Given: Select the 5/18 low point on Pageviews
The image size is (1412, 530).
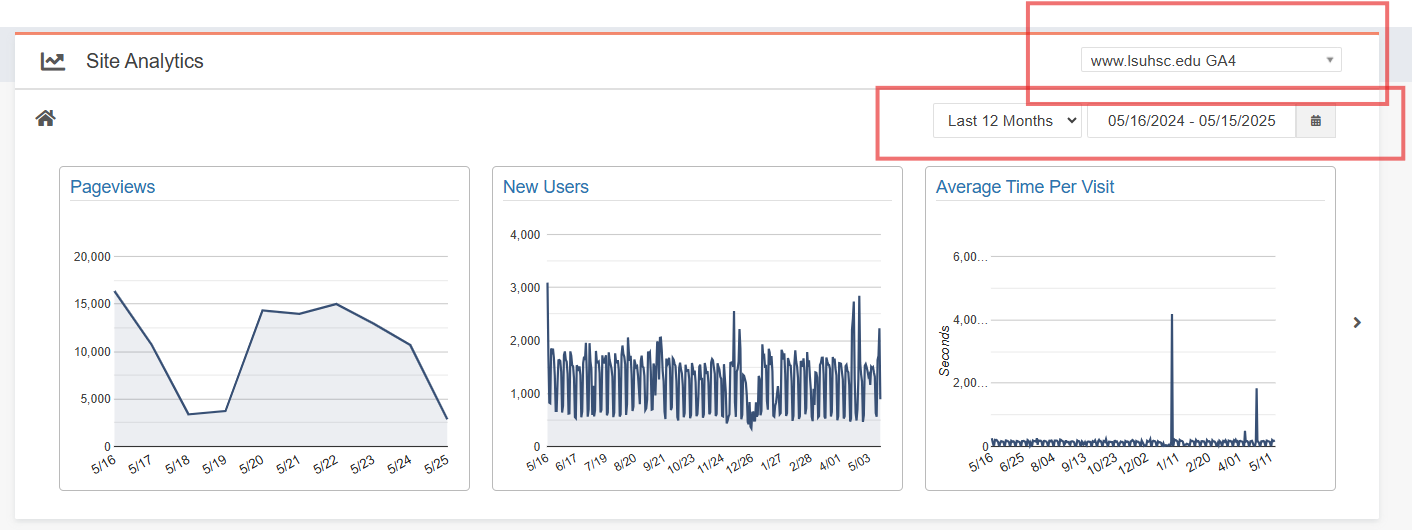Looking at the screenshot, I should click(188, 414).
